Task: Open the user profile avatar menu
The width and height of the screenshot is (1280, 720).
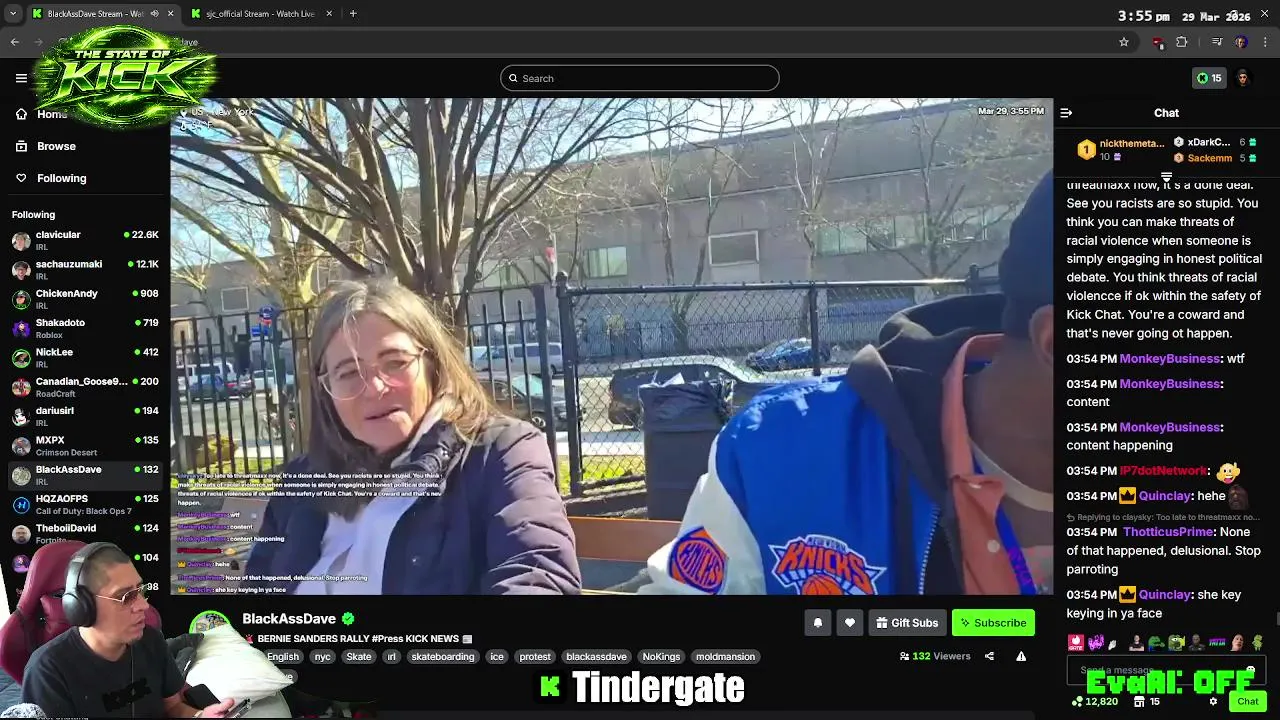Action: [x=1243, y=78]
